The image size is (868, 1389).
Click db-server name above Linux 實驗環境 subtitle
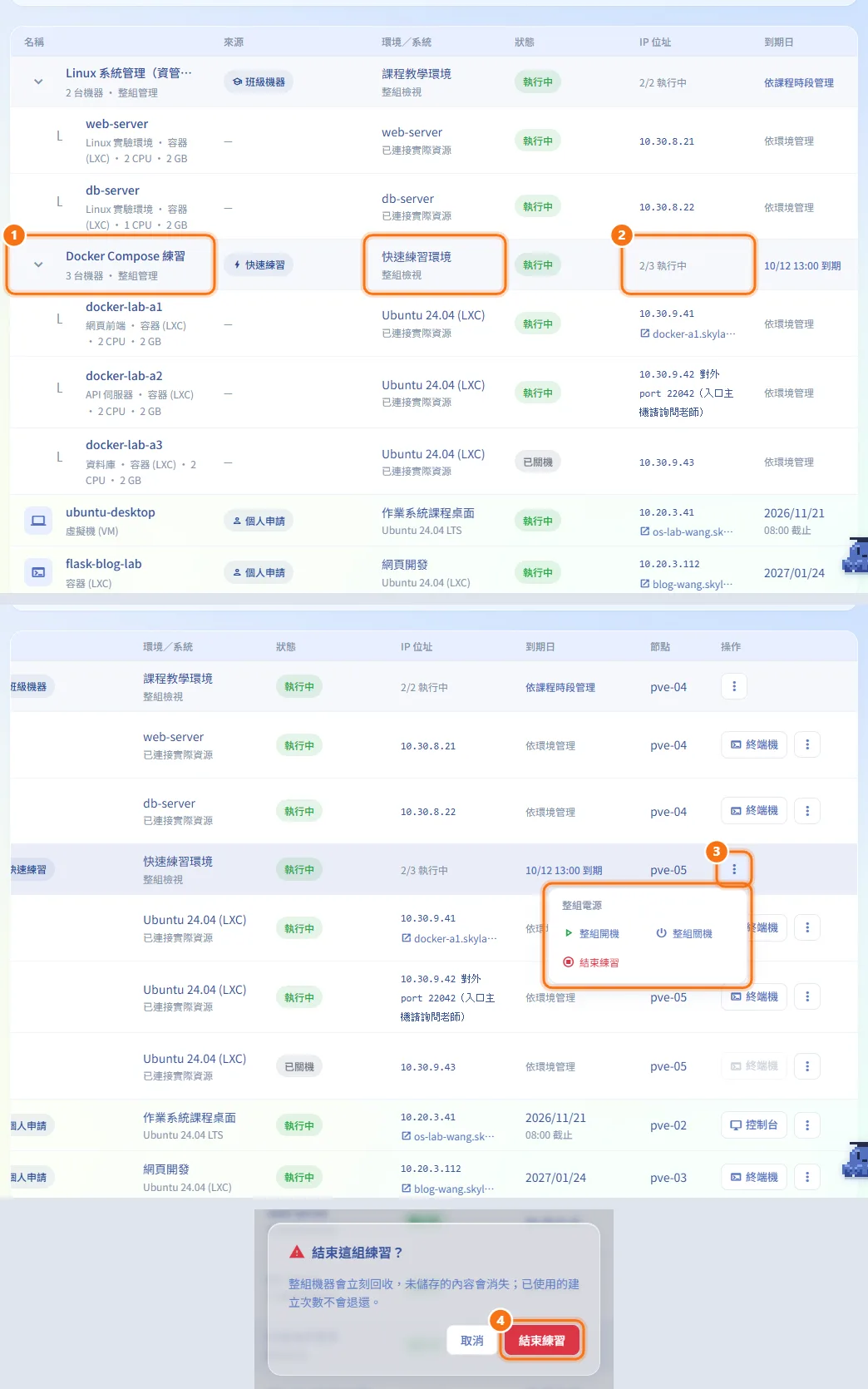point(112,190)
